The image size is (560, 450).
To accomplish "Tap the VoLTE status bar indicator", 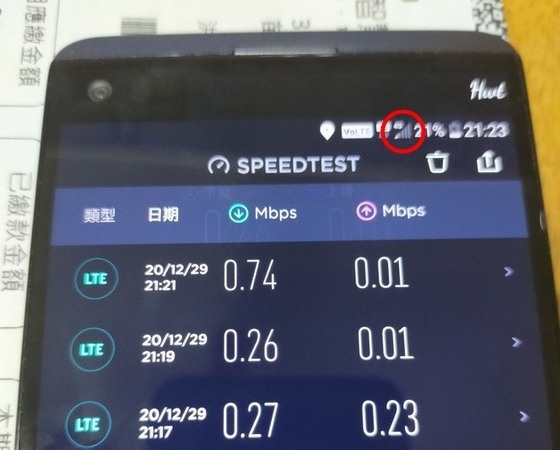I will point(358,132).
